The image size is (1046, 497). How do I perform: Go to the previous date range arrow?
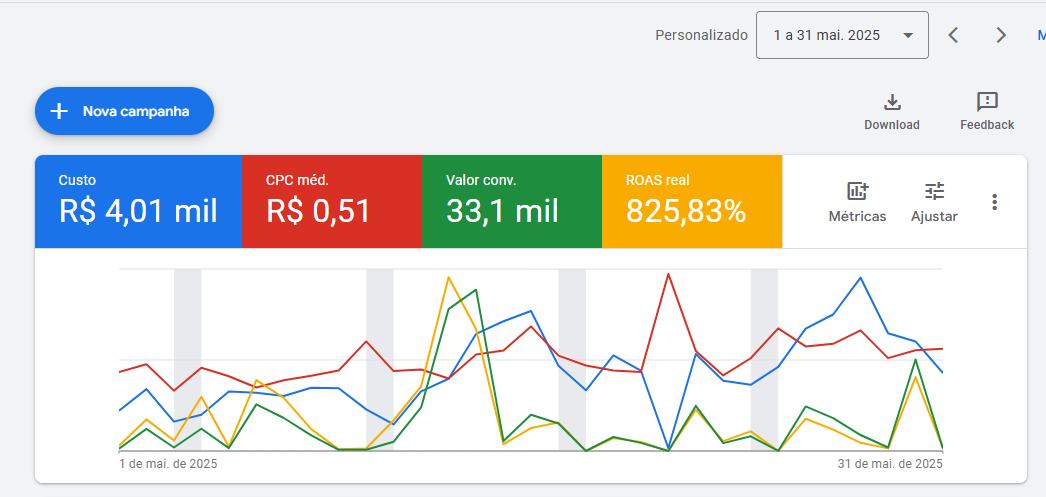point(953,36)
